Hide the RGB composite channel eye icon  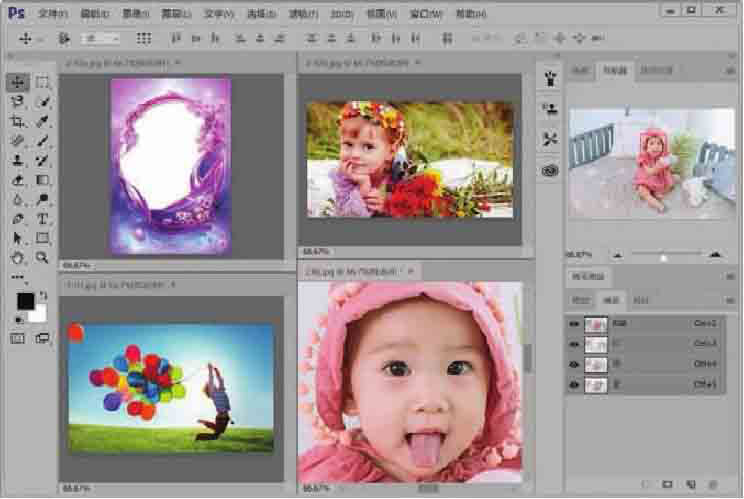click(x=574, y=324)
